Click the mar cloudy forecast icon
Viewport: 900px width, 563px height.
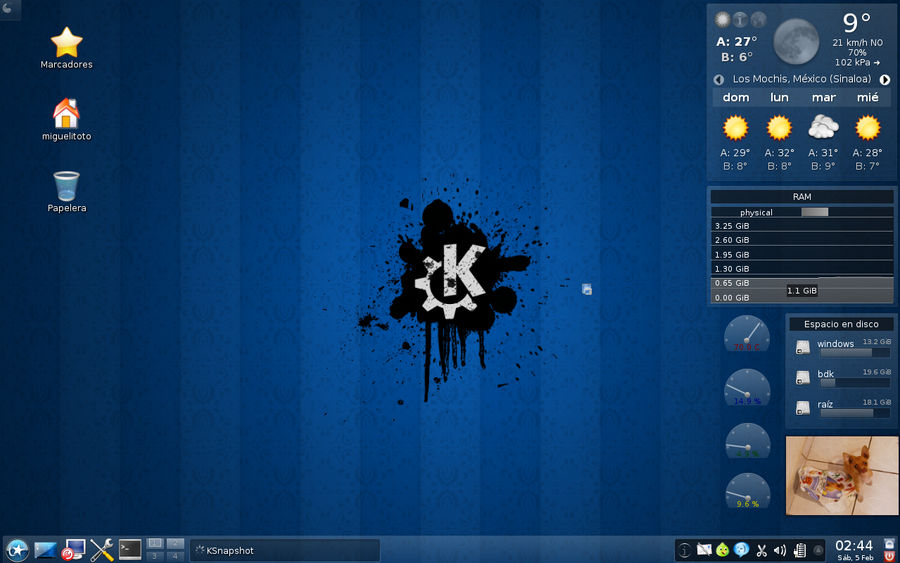pyautogui.click(x=823, y=127)
